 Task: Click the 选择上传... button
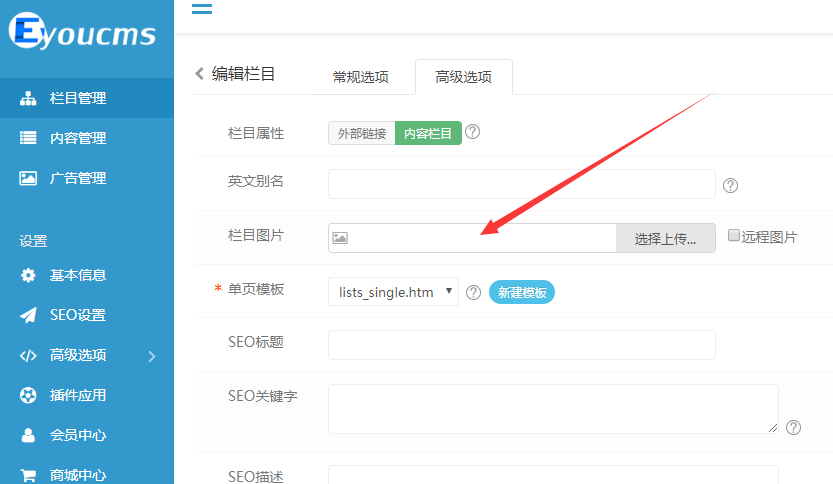[x=665, y=238]
